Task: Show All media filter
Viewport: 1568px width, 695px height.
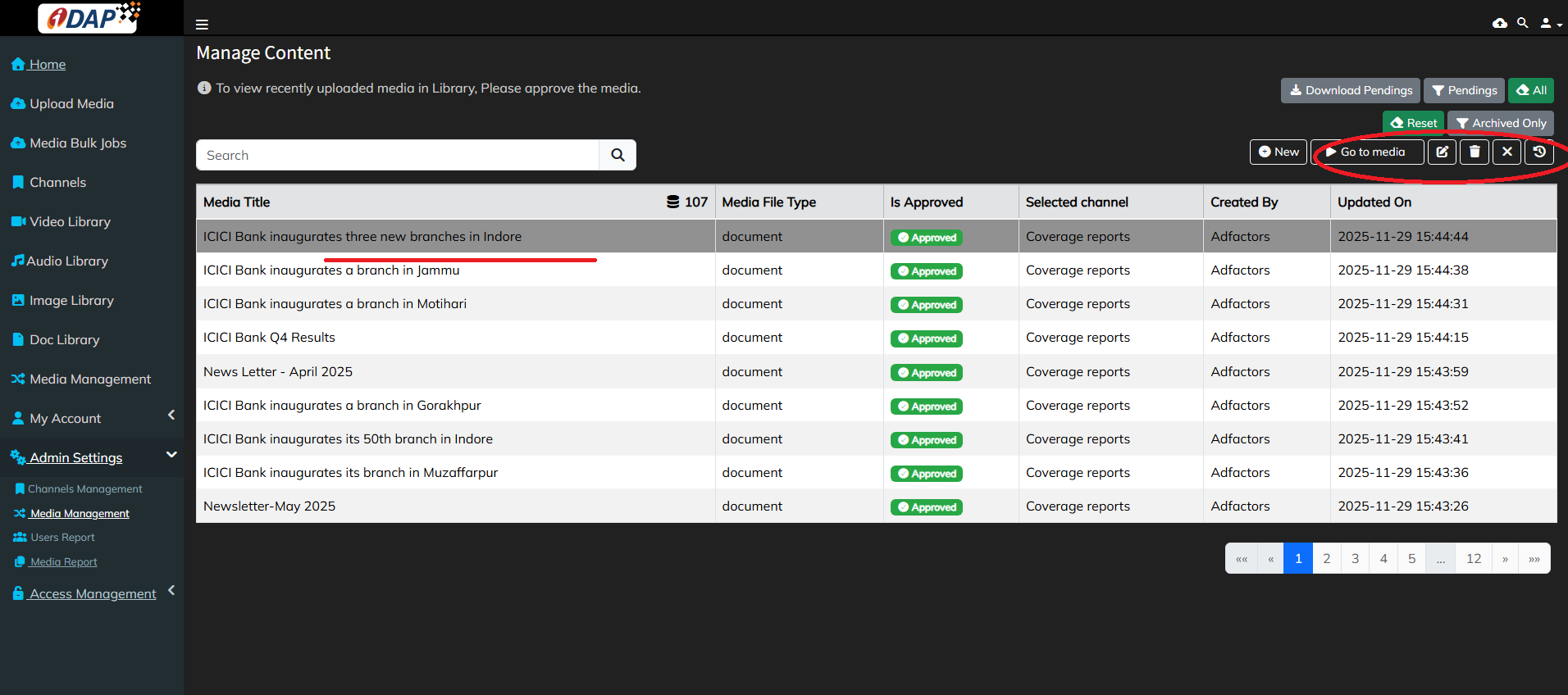Action: 1531,90
